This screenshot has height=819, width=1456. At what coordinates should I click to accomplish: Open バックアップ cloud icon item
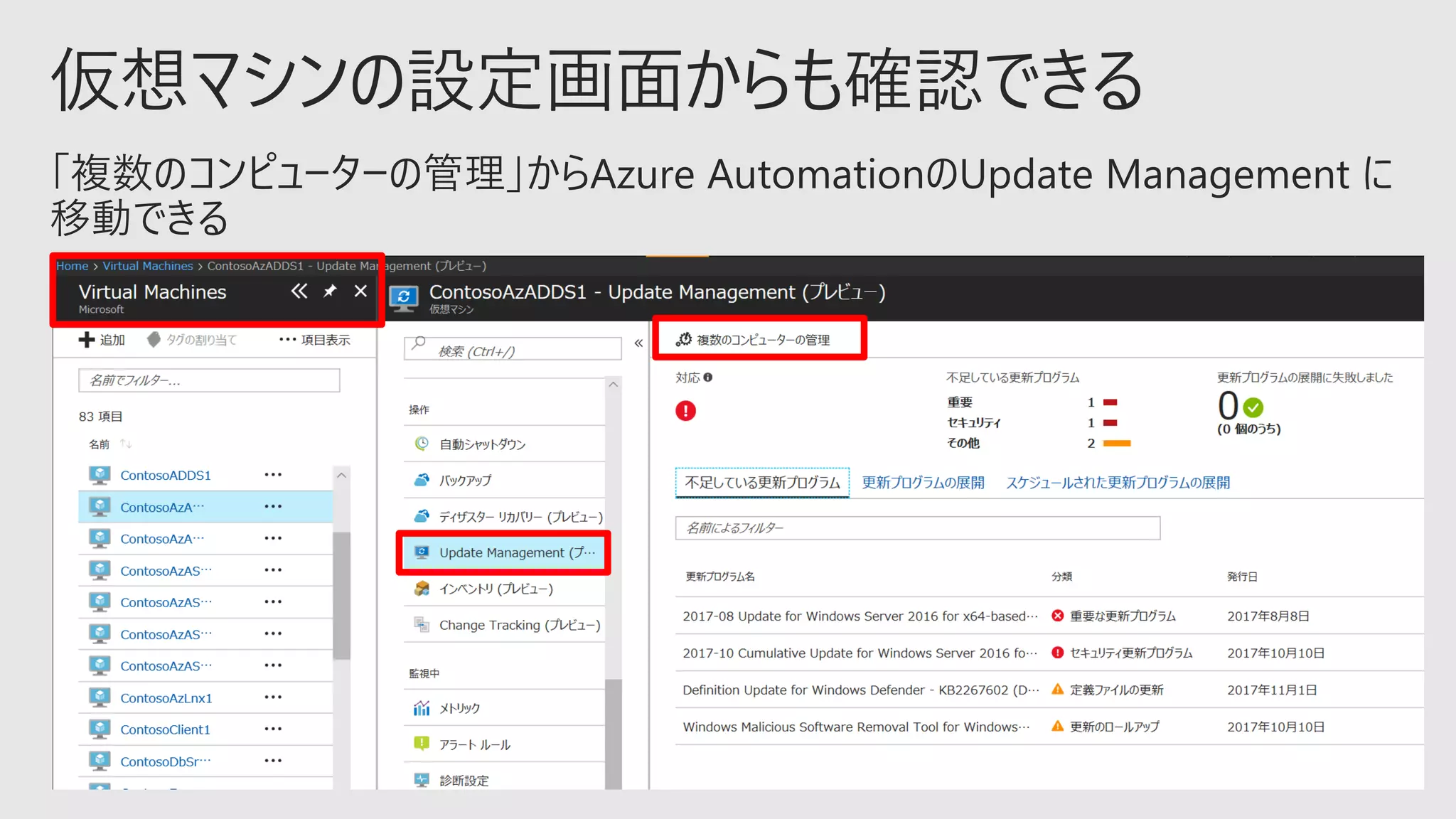coord(422,480)
